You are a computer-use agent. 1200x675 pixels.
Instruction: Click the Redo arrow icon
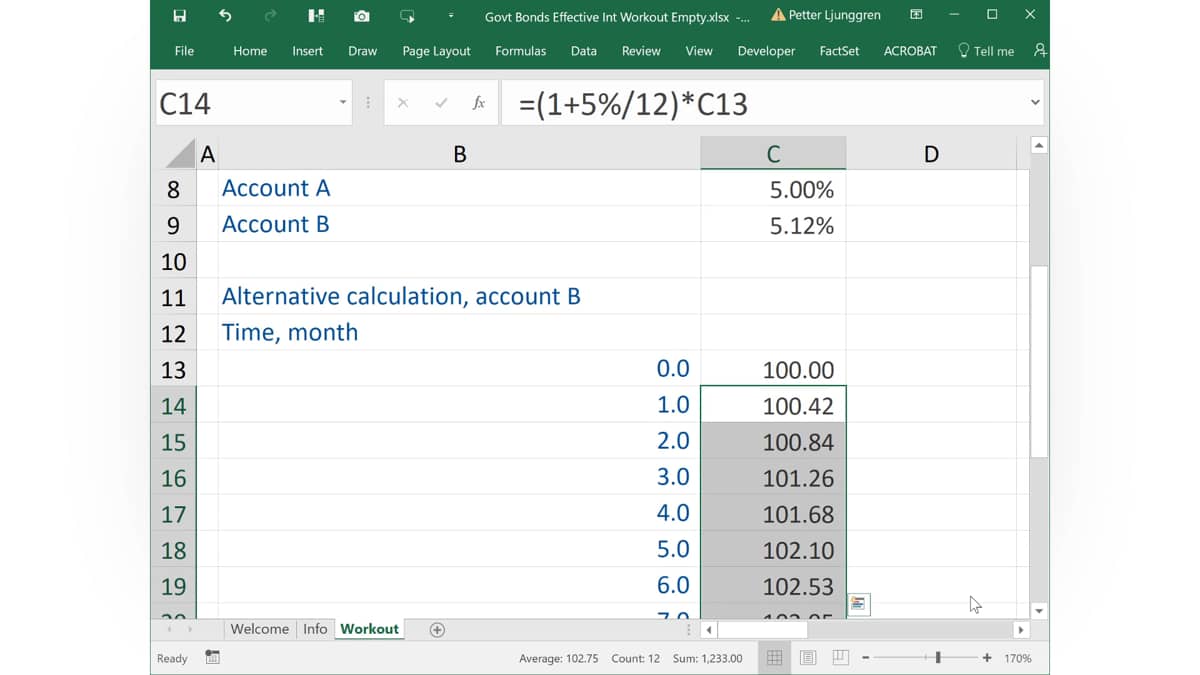click(270, 15)
